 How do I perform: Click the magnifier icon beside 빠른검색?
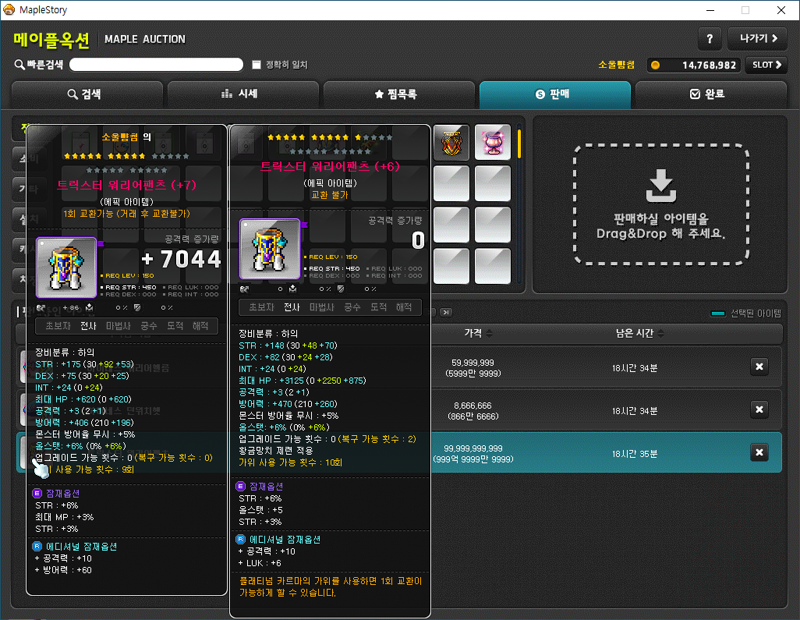19,65
